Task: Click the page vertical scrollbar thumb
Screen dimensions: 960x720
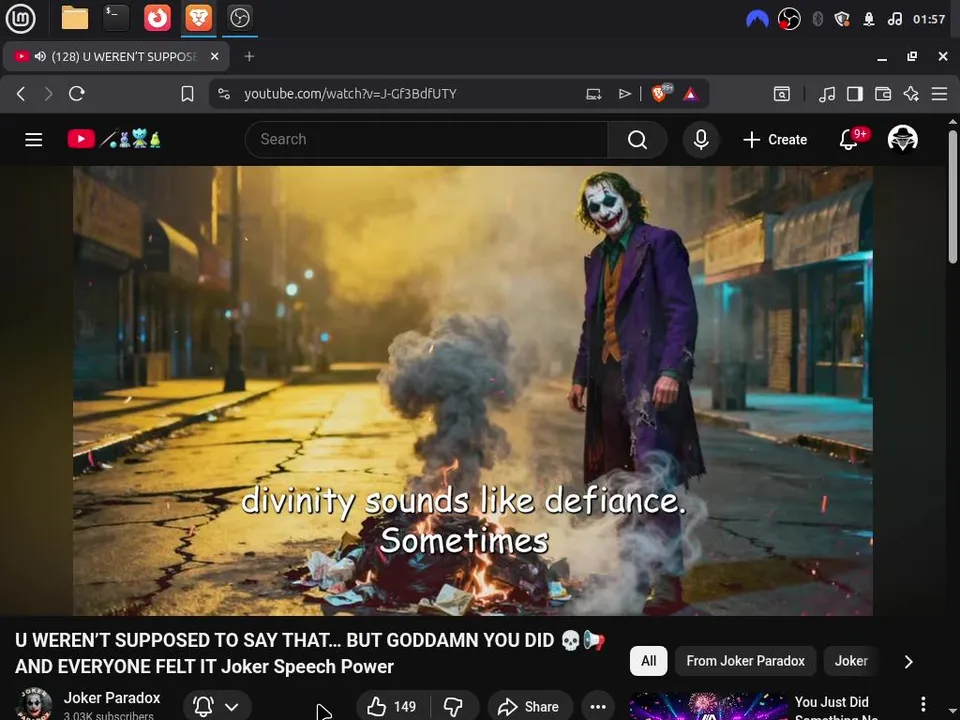Action: [x=952, y=196]
